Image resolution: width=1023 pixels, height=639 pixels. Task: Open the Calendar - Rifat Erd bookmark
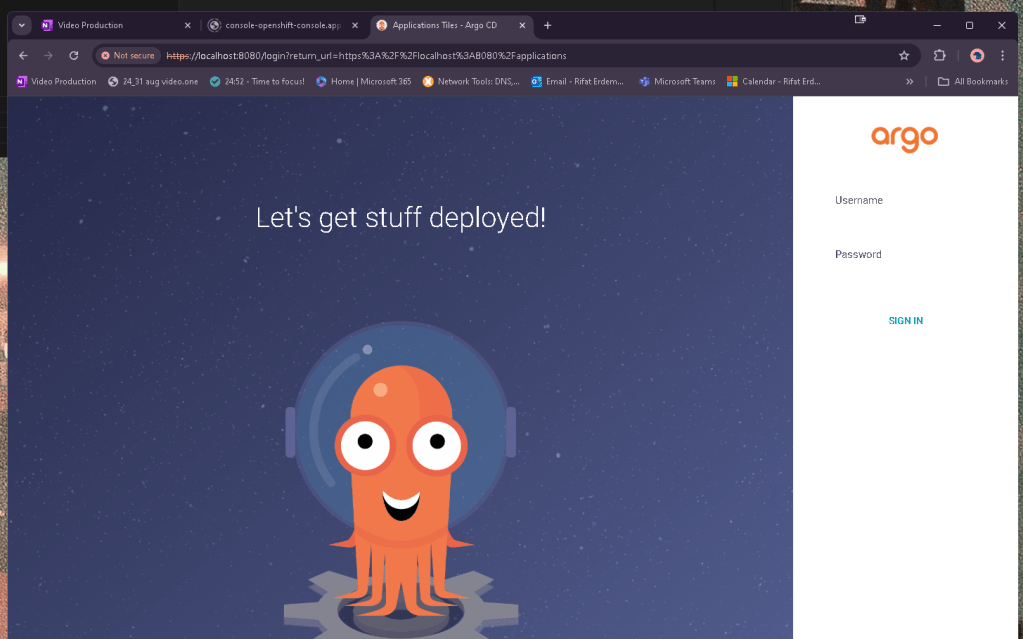pos(774,82)
